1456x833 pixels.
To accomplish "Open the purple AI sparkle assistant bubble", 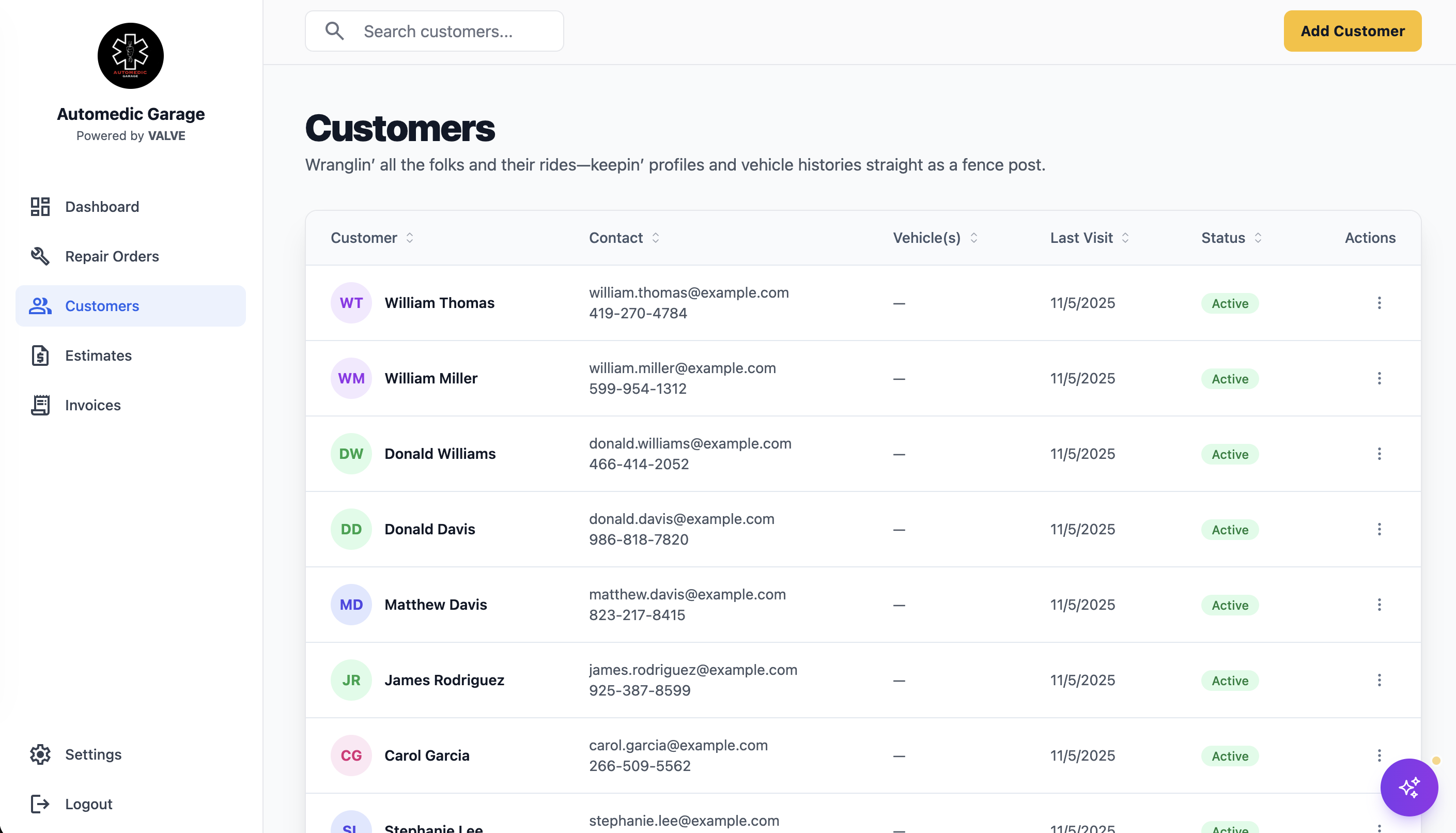I will coord(1409,787).
